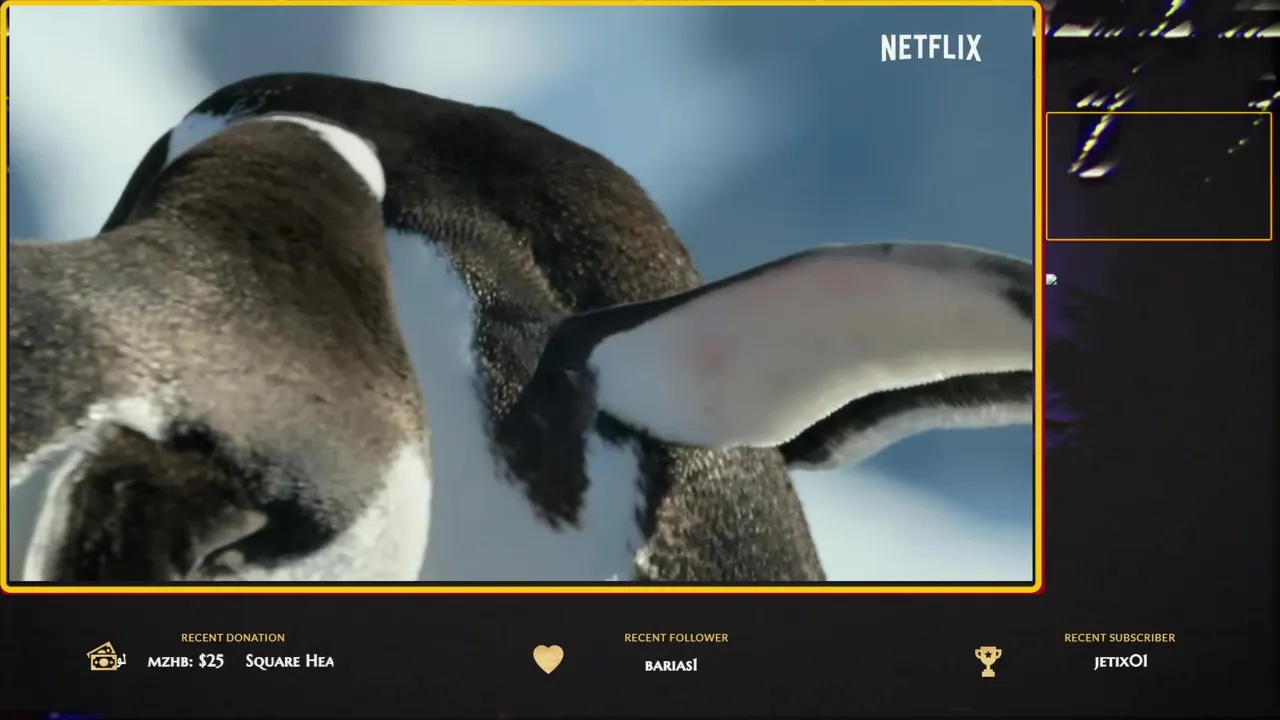The image size is (1280, 720).
Task: Click the recent follower heart icon
Action: (548, 659)
